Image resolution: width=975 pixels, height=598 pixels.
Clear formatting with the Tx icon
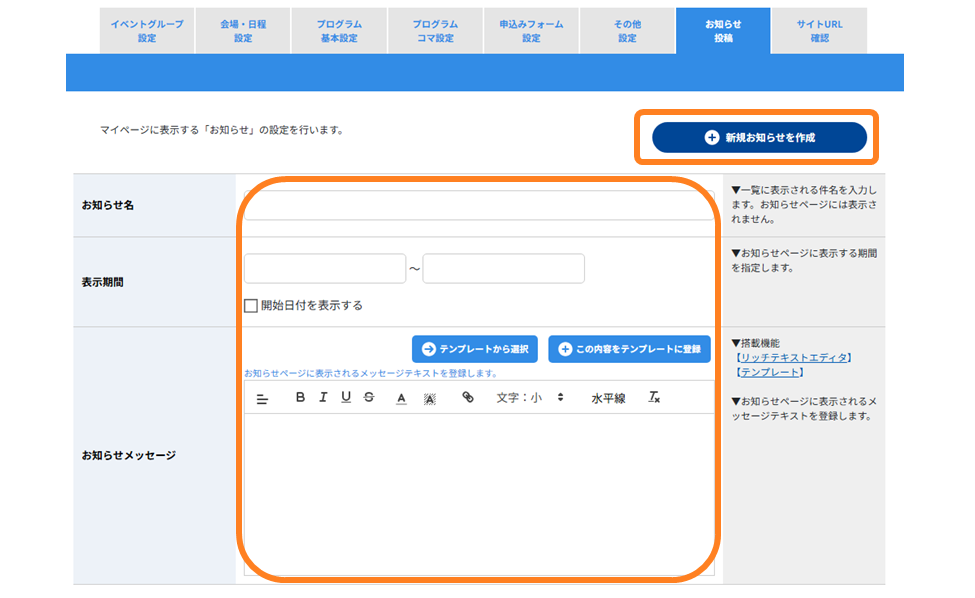click(654, 397)
